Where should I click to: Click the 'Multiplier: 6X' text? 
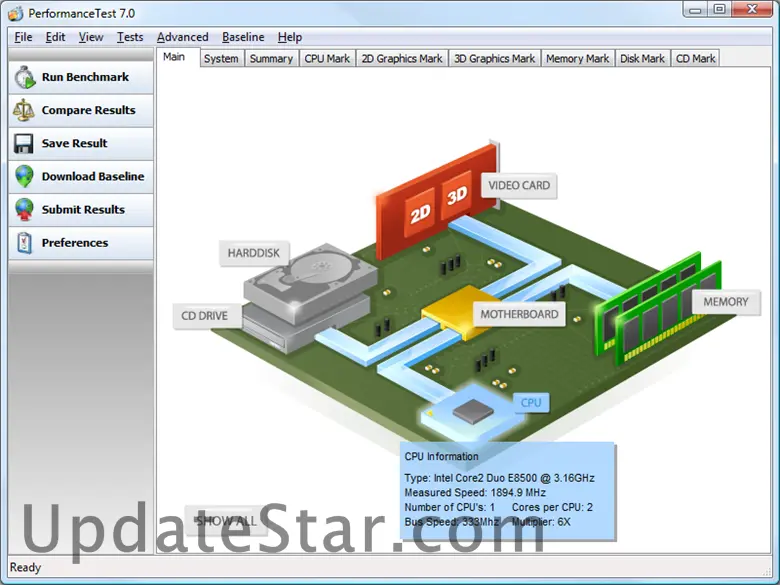(x=541, y=522)
